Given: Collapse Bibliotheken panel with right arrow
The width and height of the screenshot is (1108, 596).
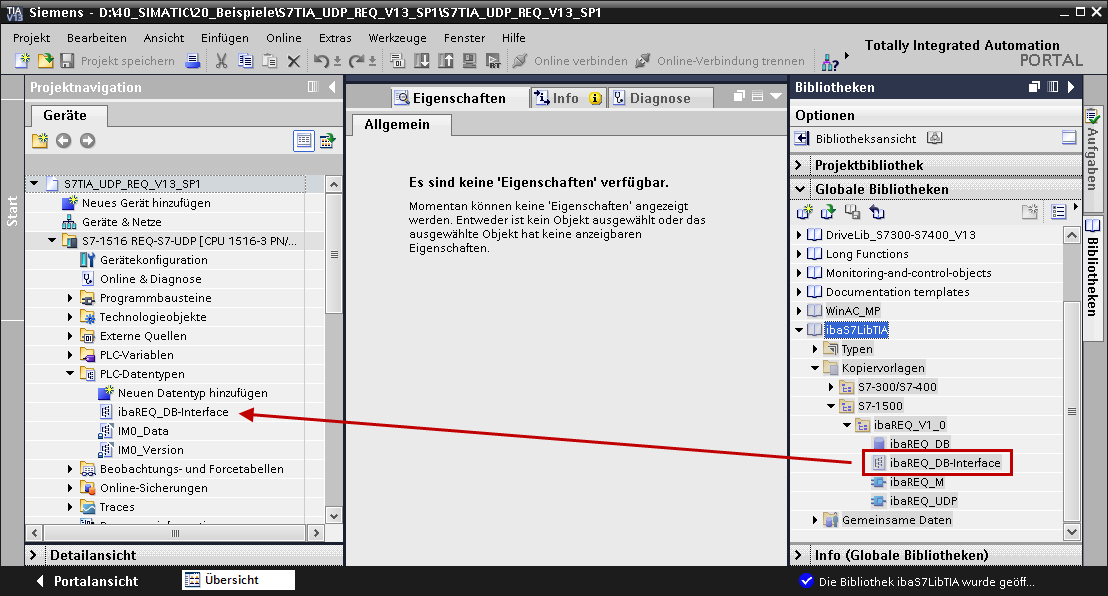Looking at the screenshot, I should (x=1071, y=87).
